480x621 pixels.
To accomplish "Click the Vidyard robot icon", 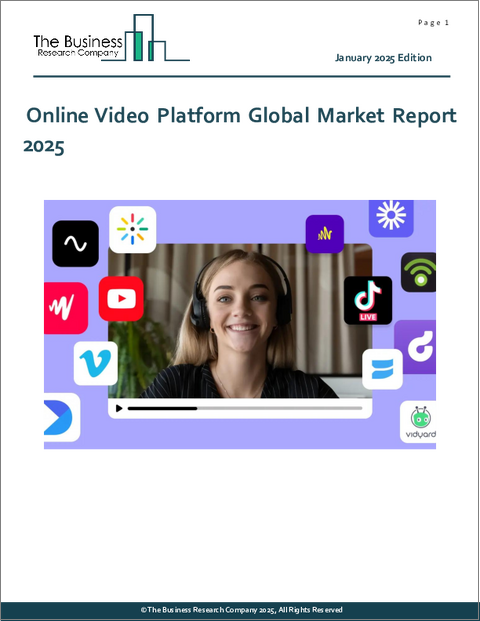I will pos(418,422).
